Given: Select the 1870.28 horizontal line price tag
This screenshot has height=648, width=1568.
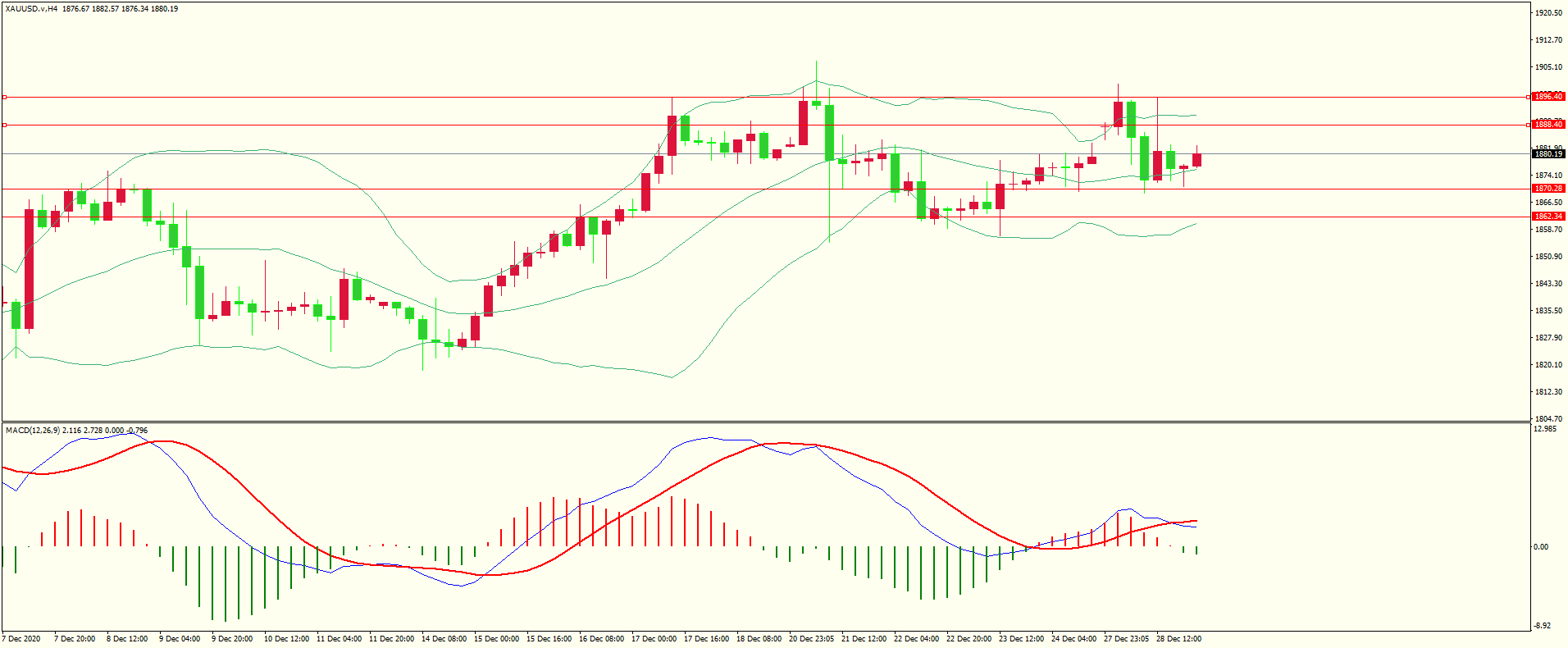Looking at the screenshot, I should [x=1548, y=189].
